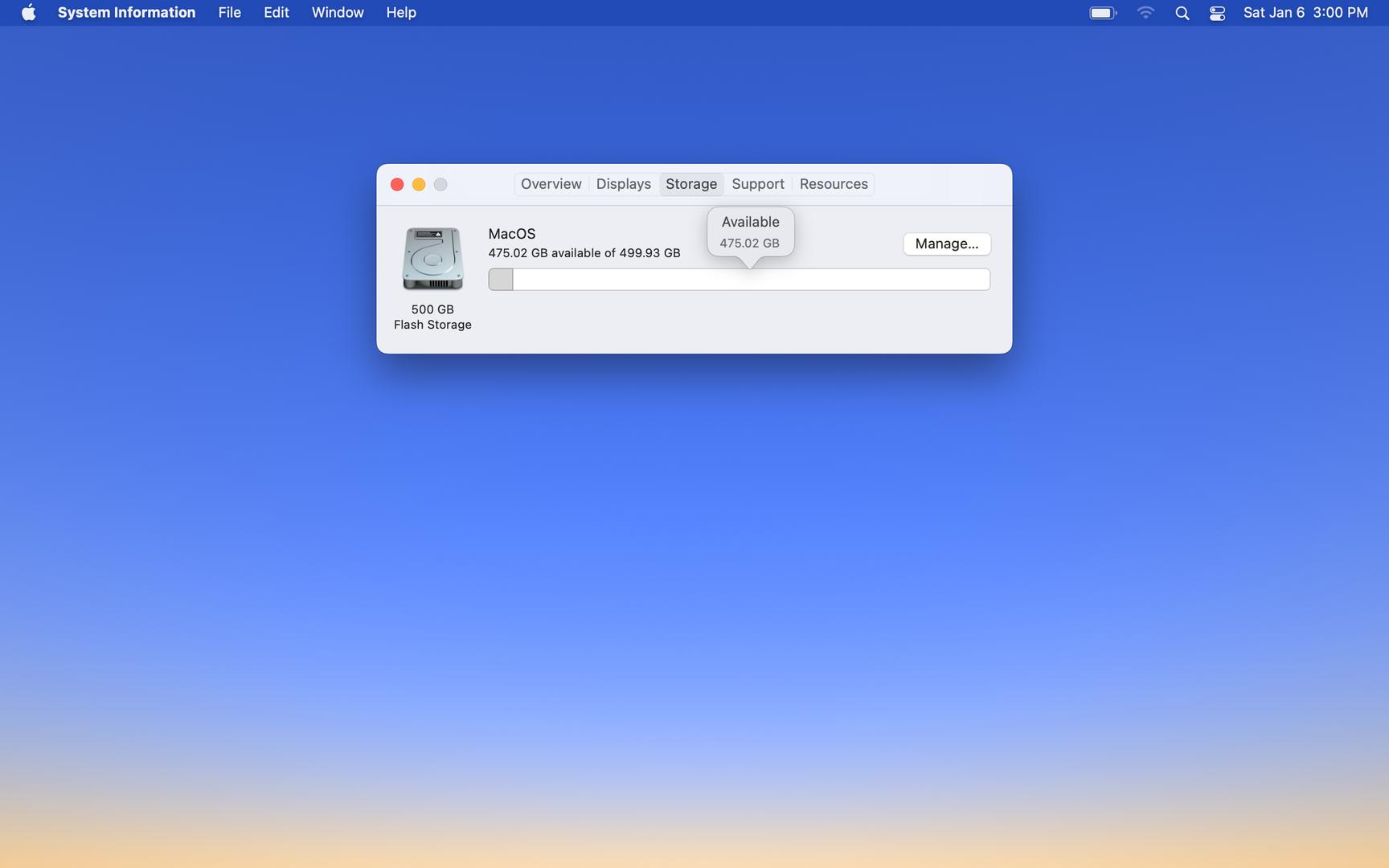Click the '500 GB' label
The width and height of the screenshot is (1389, 868).
(x=432, y=309)
